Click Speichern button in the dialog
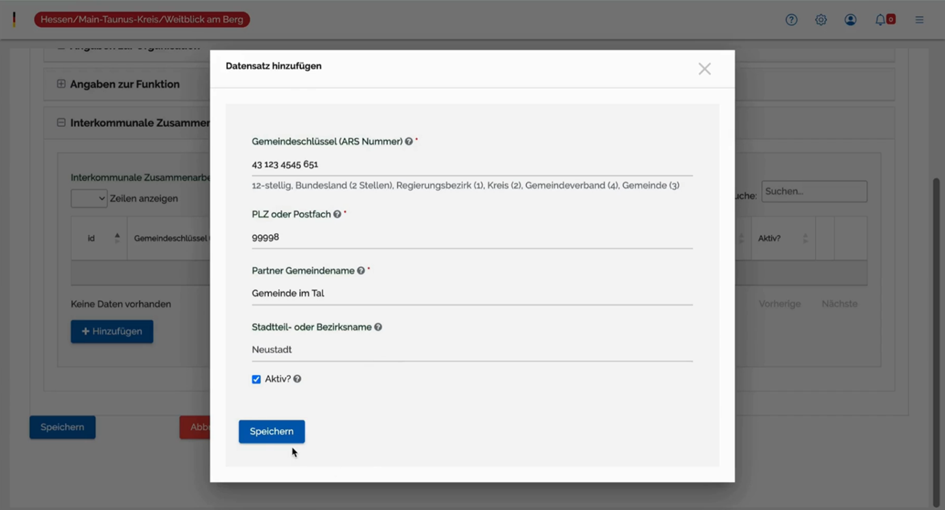 click(x=271, y=431)
